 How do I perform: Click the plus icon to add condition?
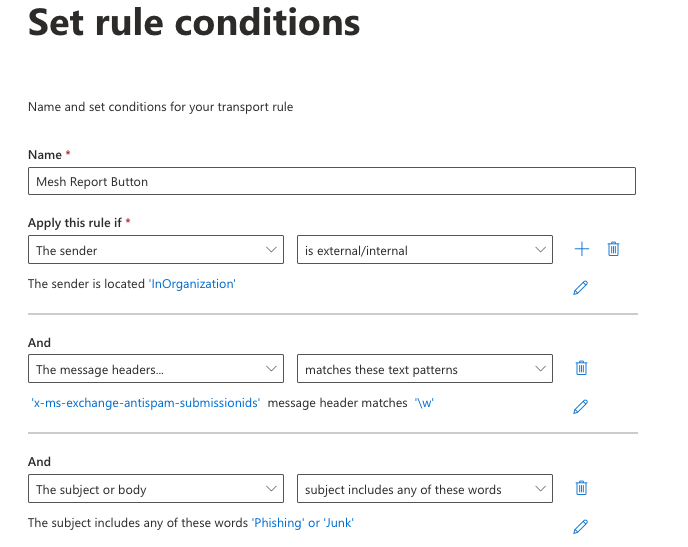coord(582,249)
